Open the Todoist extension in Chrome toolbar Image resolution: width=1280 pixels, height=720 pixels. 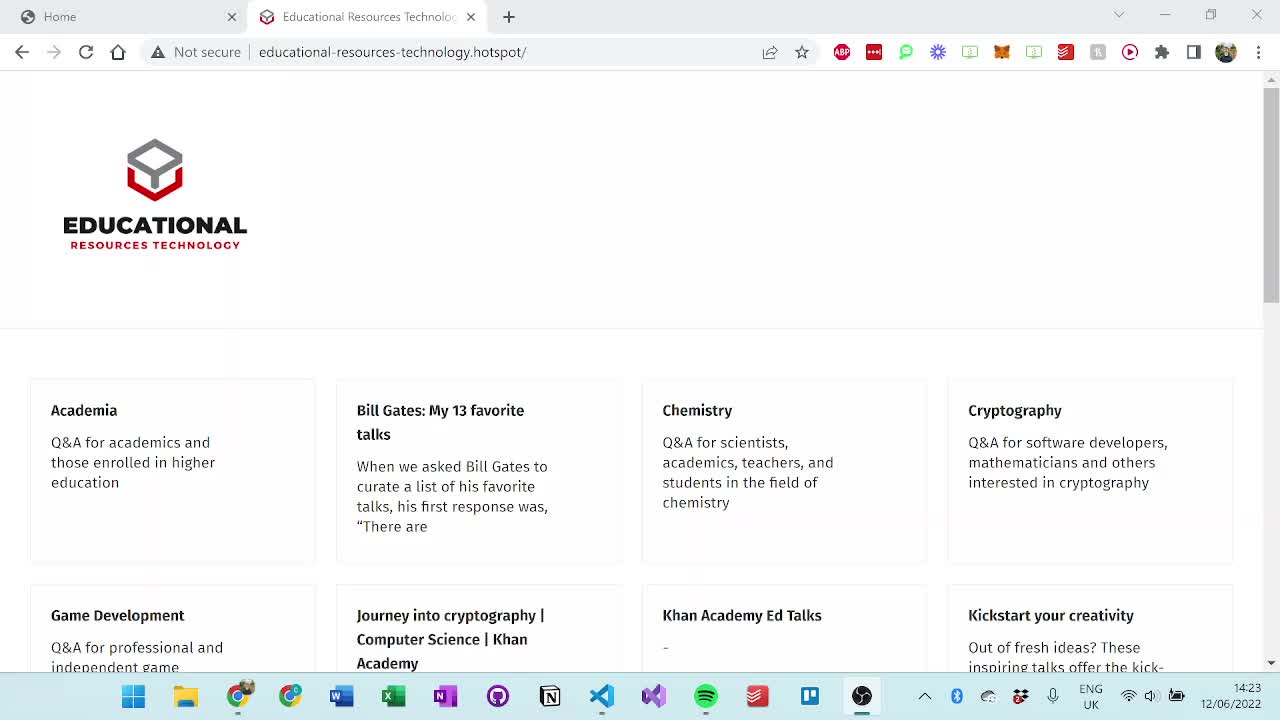1066,52
